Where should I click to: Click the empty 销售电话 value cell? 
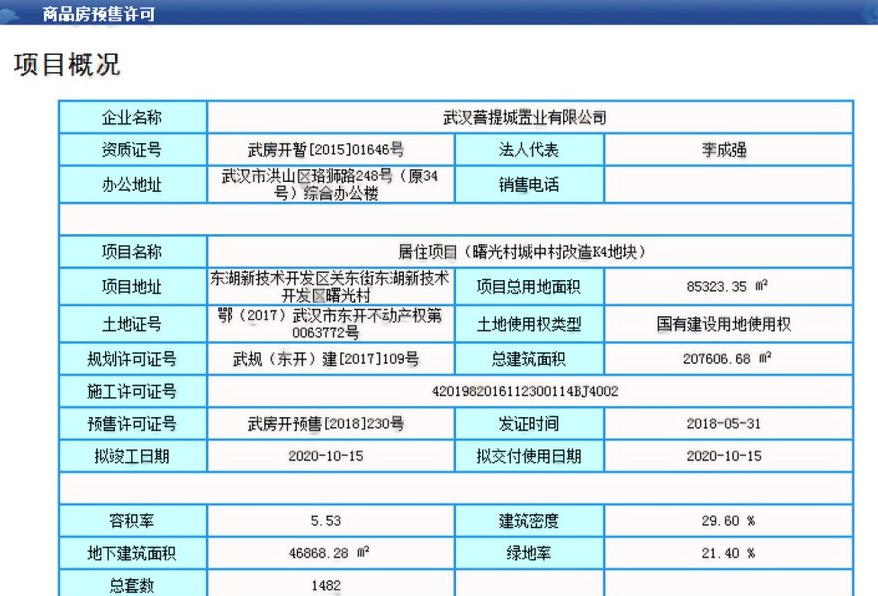(727, 185)
